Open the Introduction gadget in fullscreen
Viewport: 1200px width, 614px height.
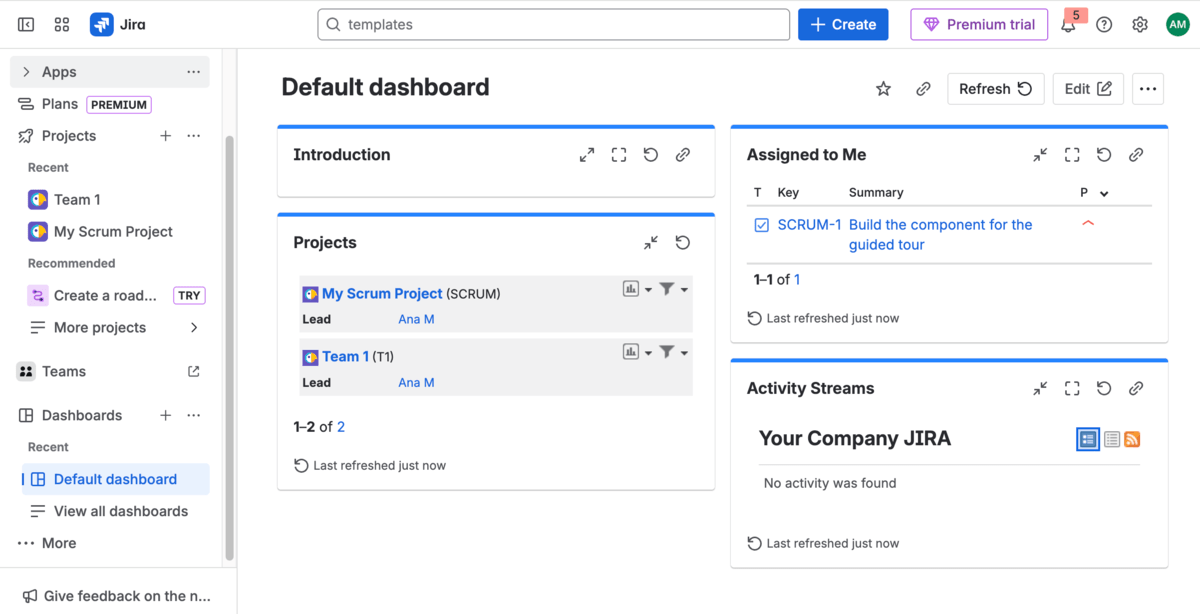[x=618, y=154]
